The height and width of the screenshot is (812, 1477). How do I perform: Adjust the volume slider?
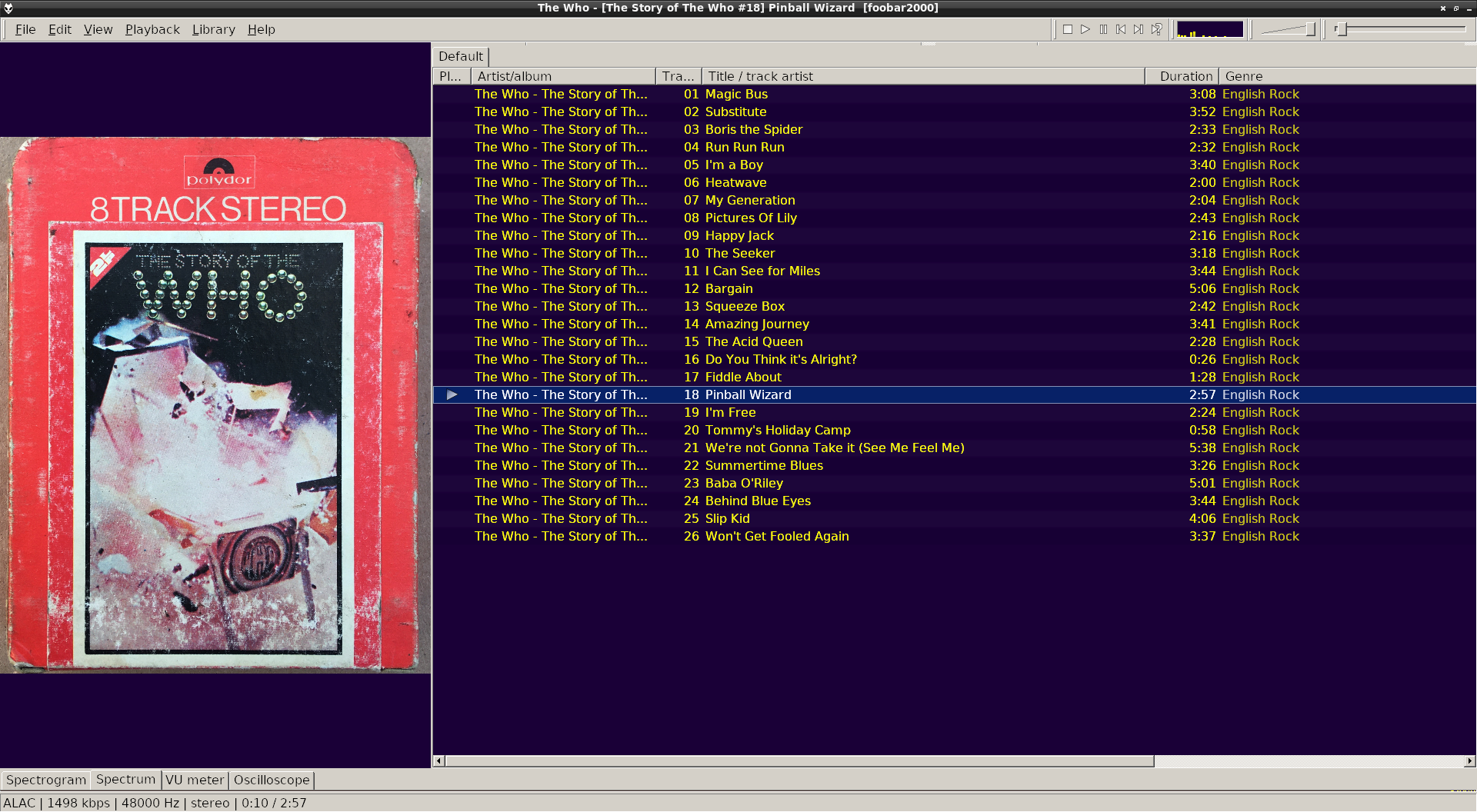click(1289, 29)
